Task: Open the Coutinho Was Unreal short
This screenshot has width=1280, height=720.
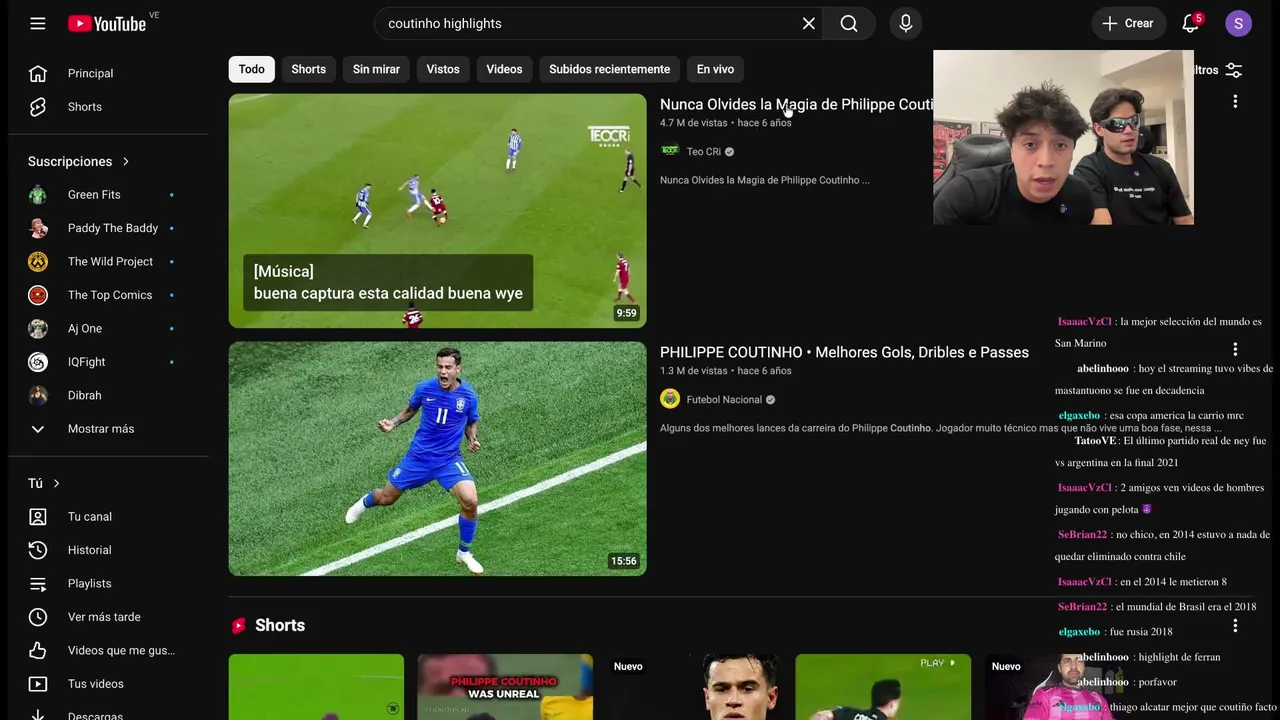Action: click(x=505, y=687)
